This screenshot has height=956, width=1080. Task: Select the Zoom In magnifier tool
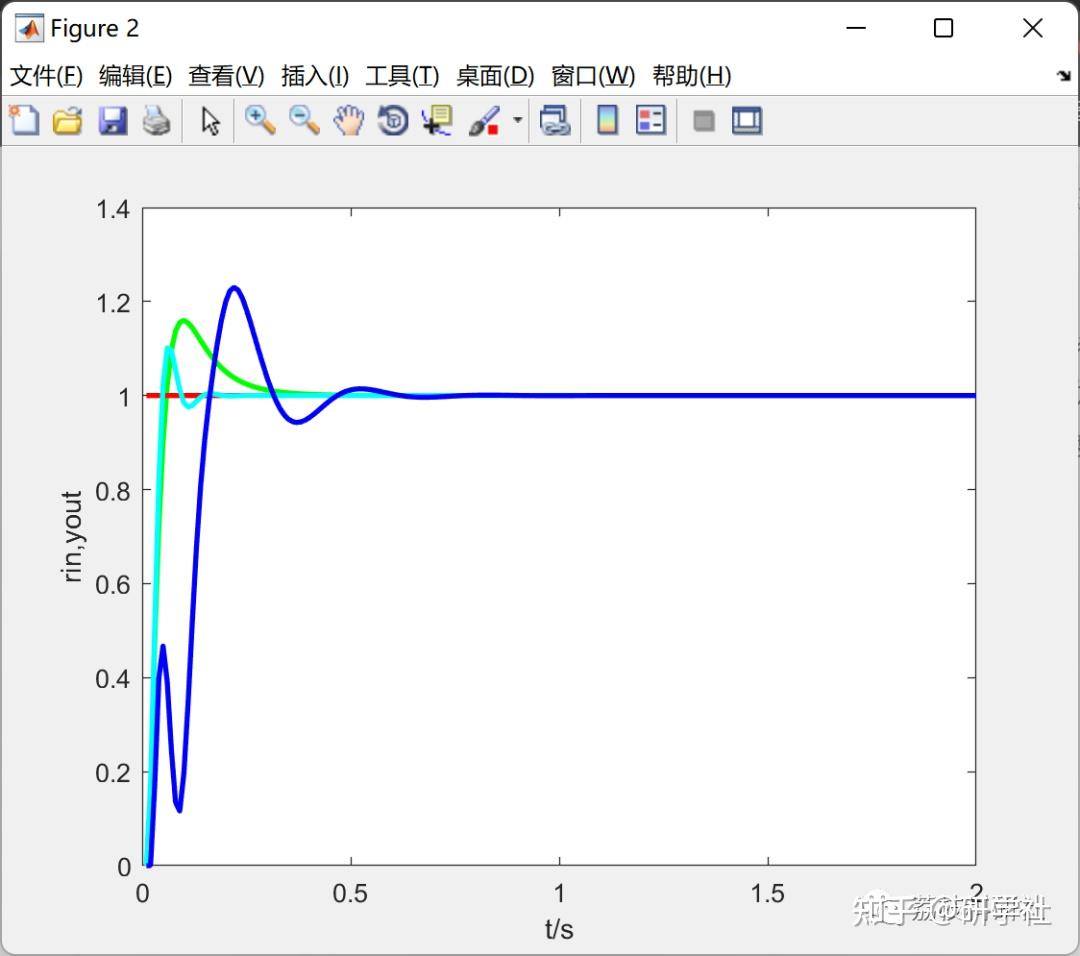[x=260, y=121]
